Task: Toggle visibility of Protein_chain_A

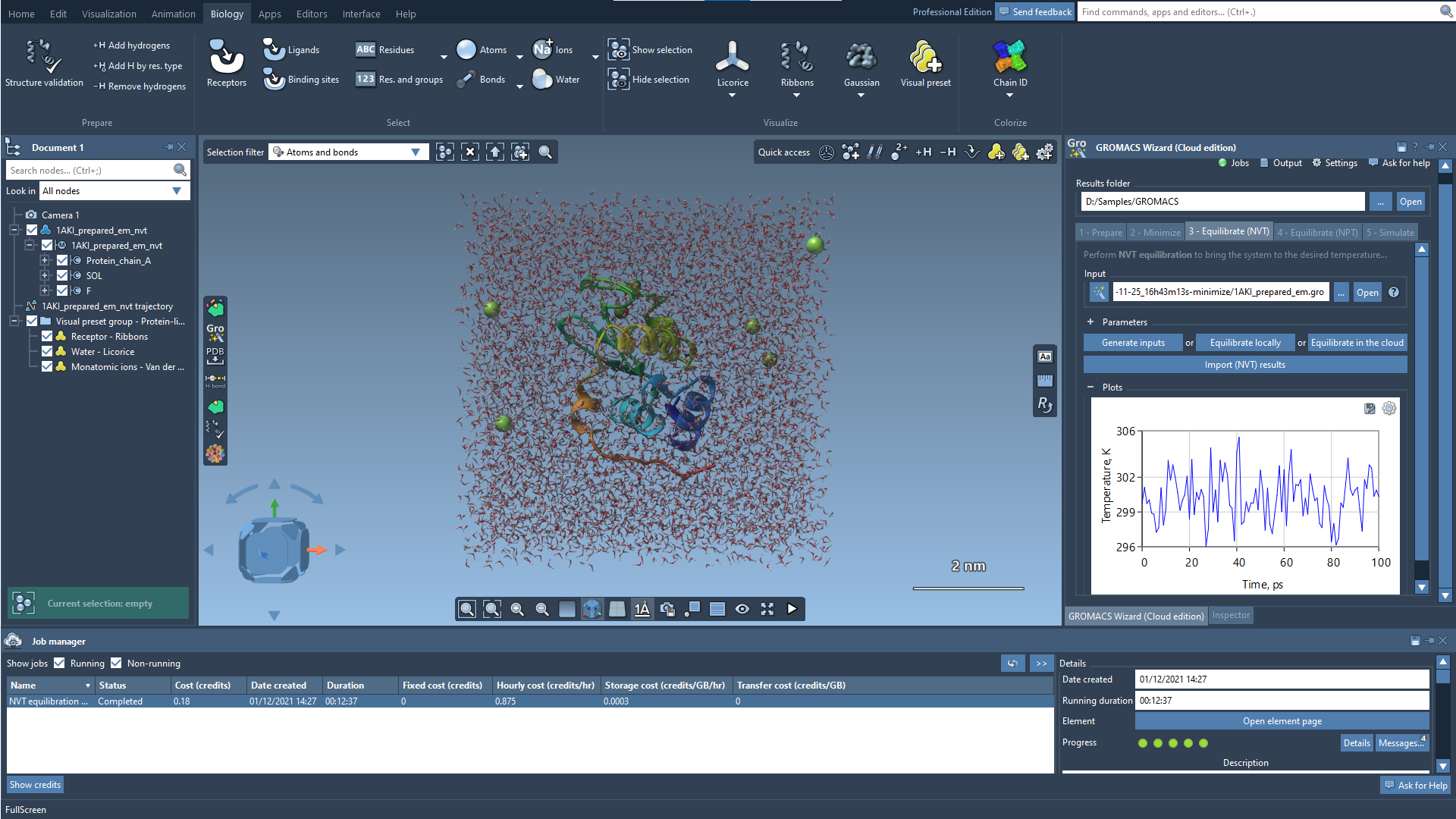Action: point(62,261)
